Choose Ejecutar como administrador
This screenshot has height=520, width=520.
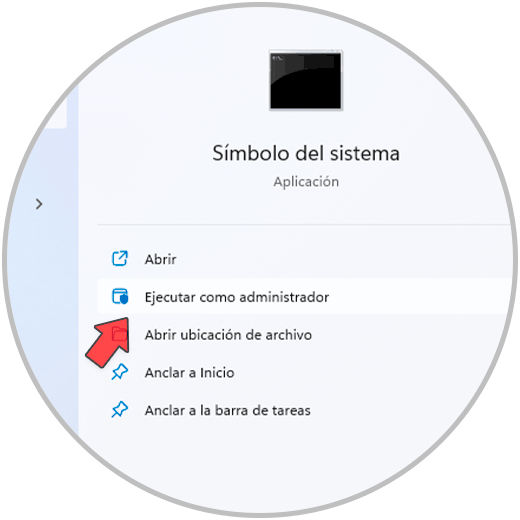237,297
